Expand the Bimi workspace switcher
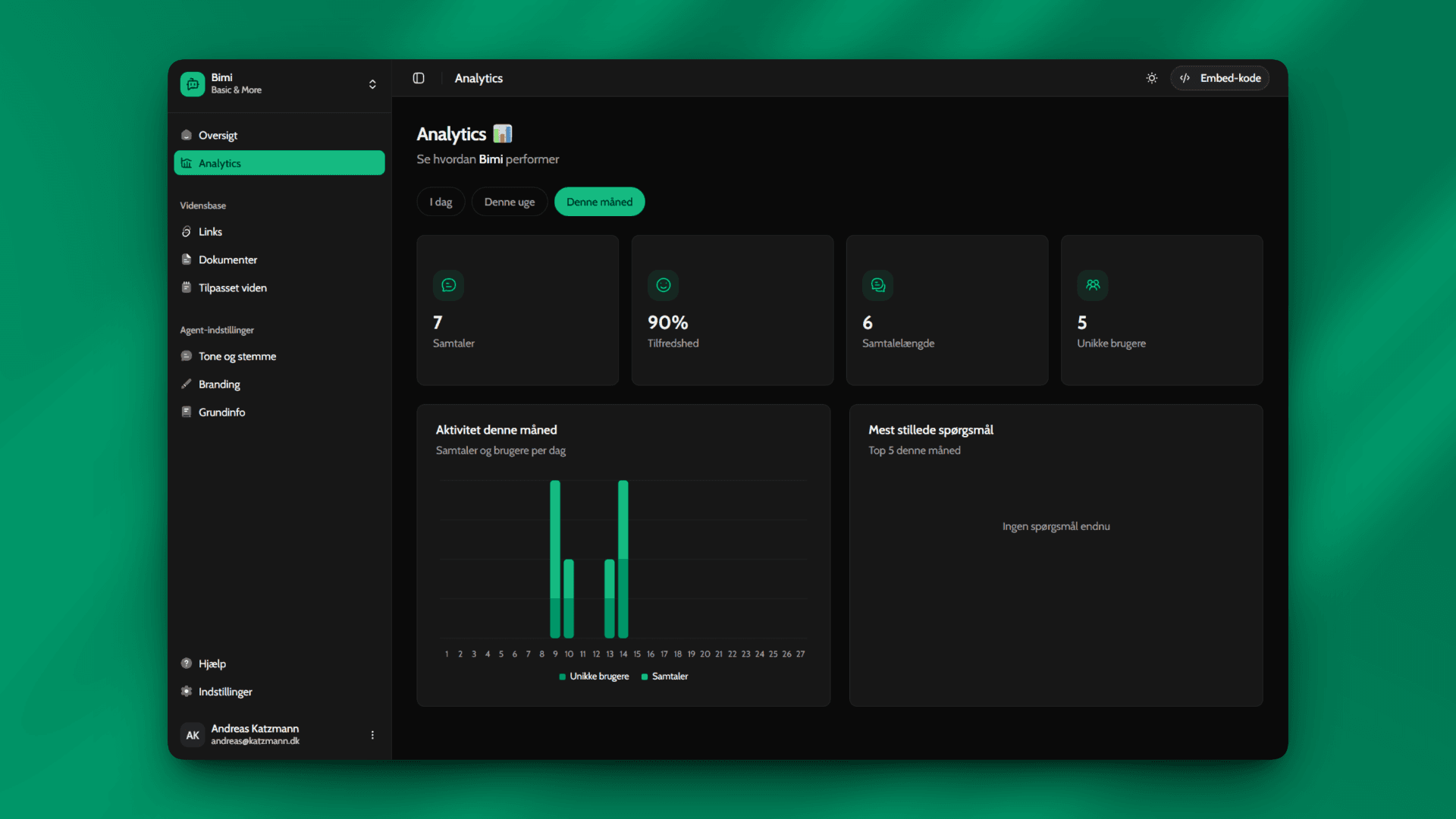 pyautogui.click(x=372, y=84)
